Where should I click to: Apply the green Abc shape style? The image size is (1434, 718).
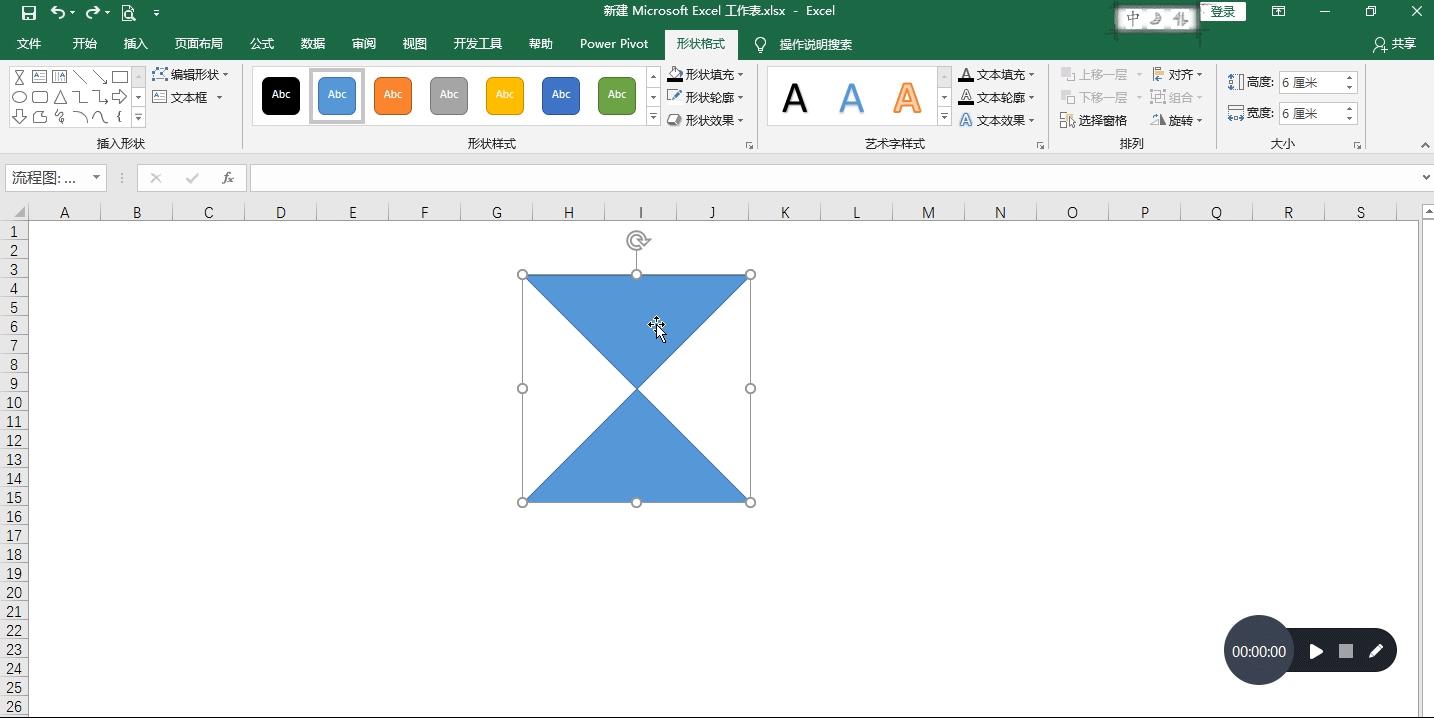(617, 95)
